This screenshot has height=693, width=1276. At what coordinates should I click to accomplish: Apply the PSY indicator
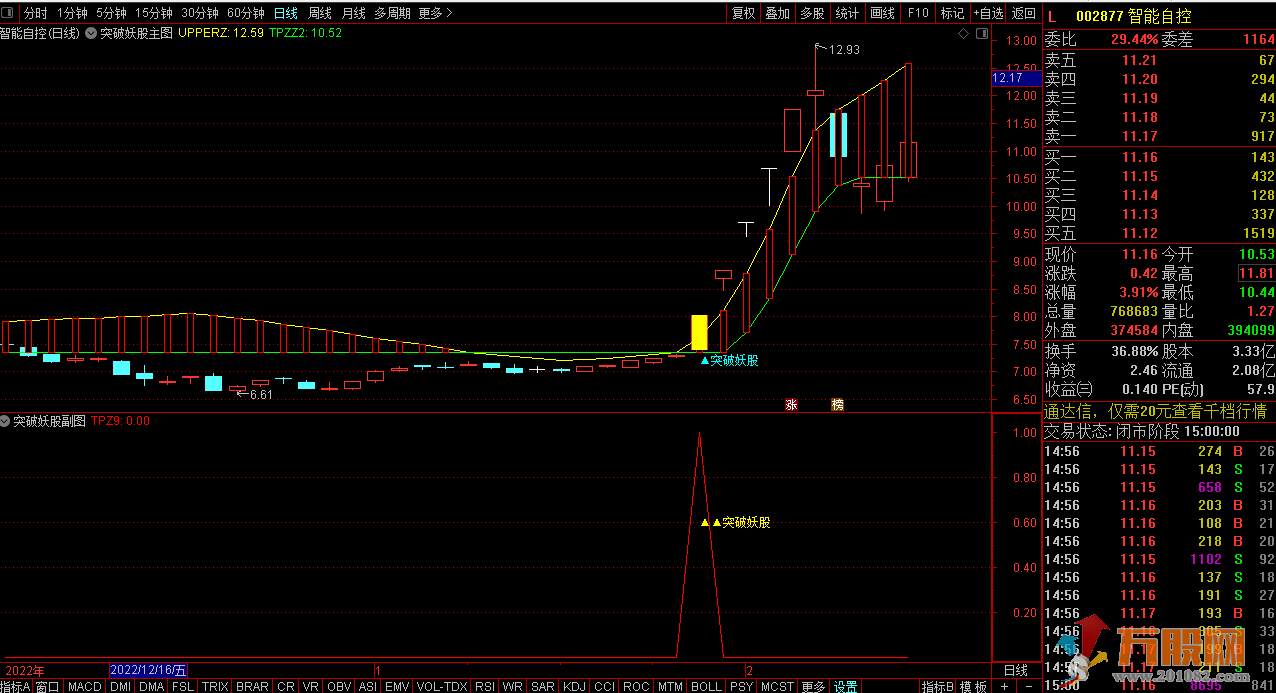tap(741, 687)
